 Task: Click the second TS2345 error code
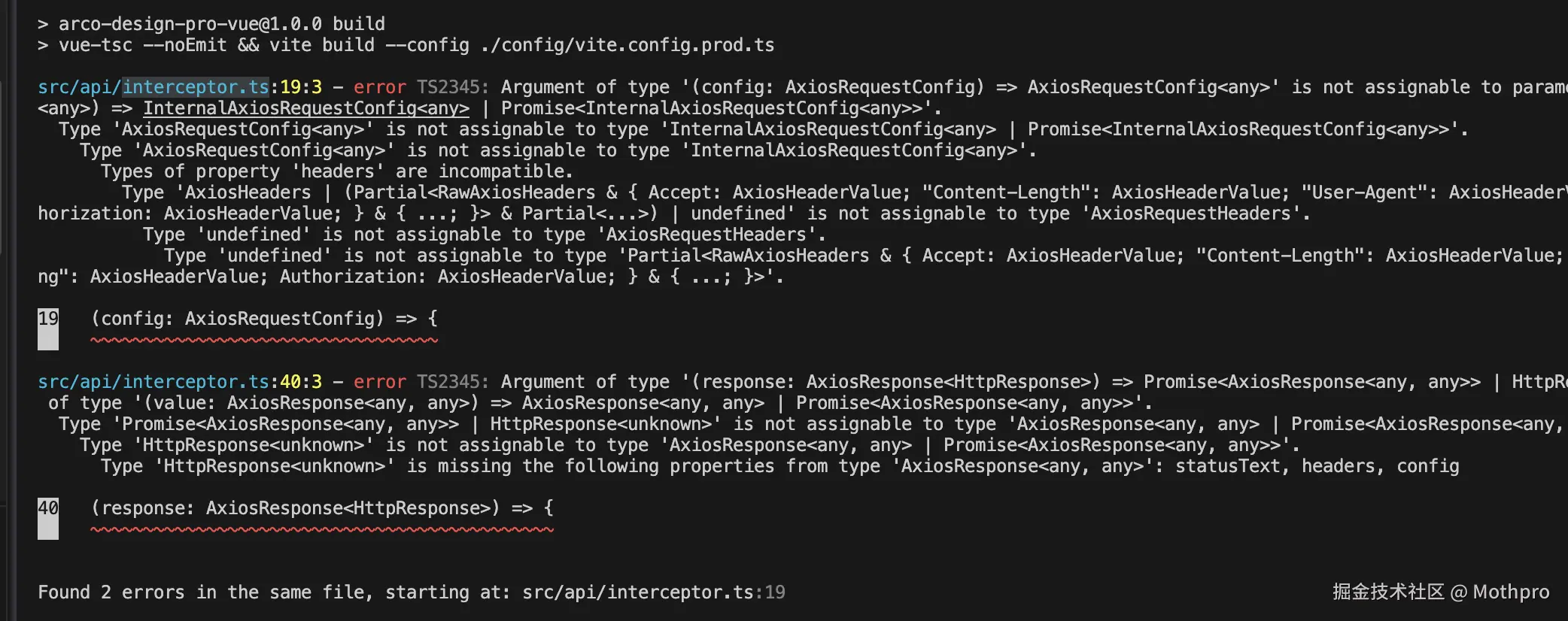coord(452,382)
